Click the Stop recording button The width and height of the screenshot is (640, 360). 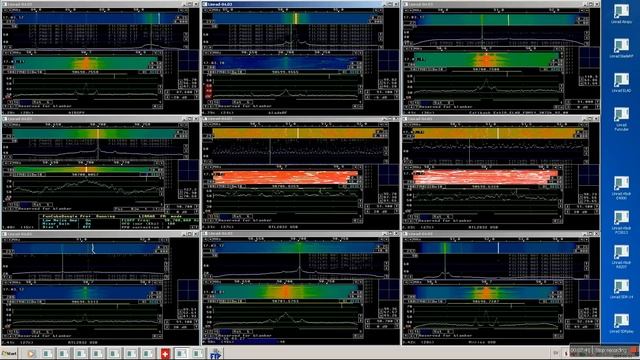615,351
